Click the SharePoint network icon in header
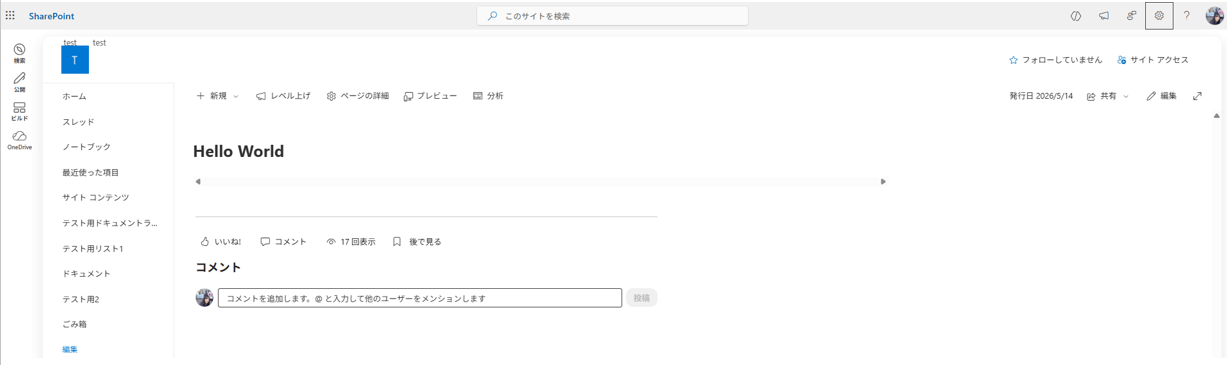The width and height of the screenshot is (1227, 365). point(1131,16)
